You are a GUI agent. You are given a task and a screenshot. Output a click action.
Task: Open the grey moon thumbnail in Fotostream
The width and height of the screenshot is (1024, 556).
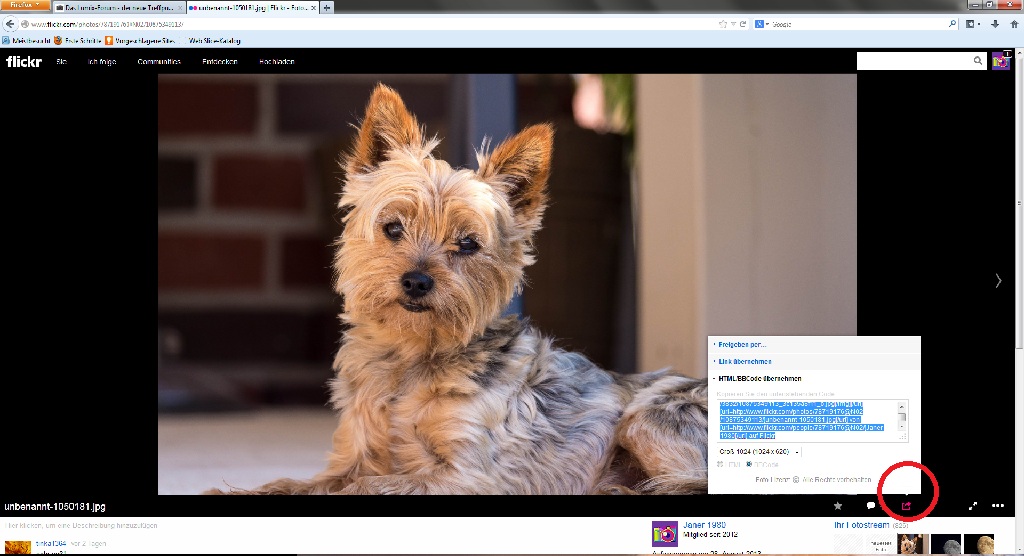(x=946, y=544)
